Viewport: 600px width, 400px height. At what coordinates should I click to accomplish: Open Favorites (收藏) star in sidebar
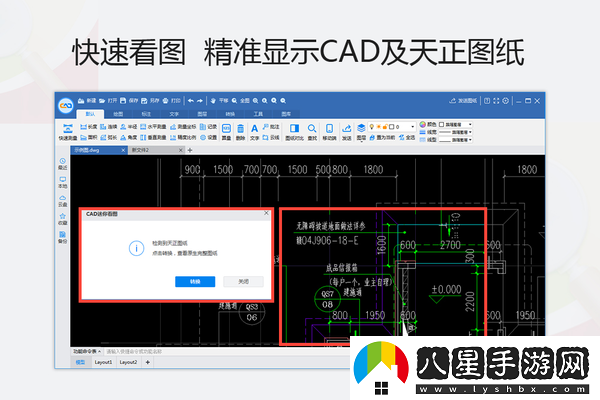click(x=63, y=219)
